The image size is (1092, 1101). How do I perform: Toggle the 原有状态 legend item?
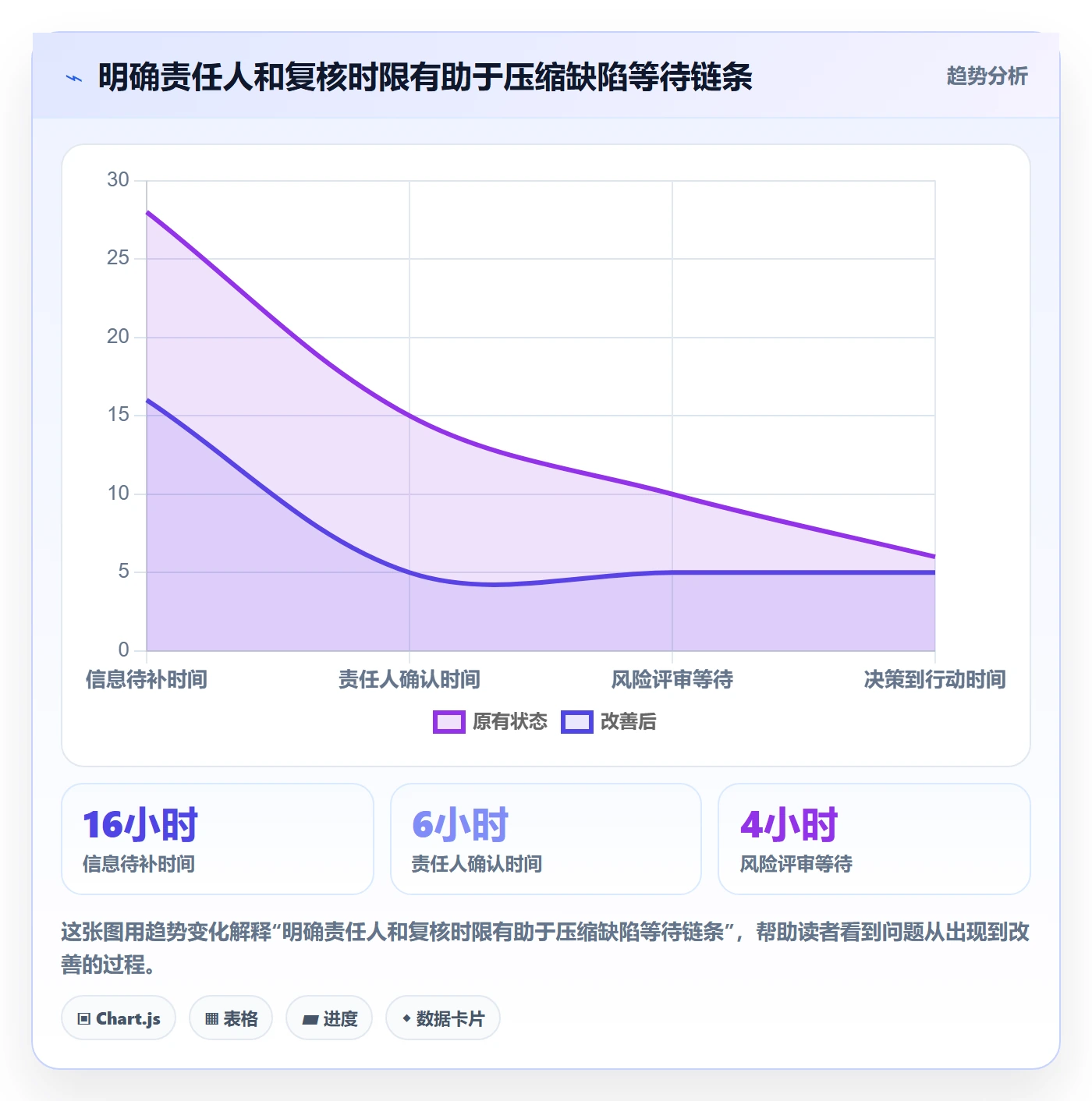[491, 721]
